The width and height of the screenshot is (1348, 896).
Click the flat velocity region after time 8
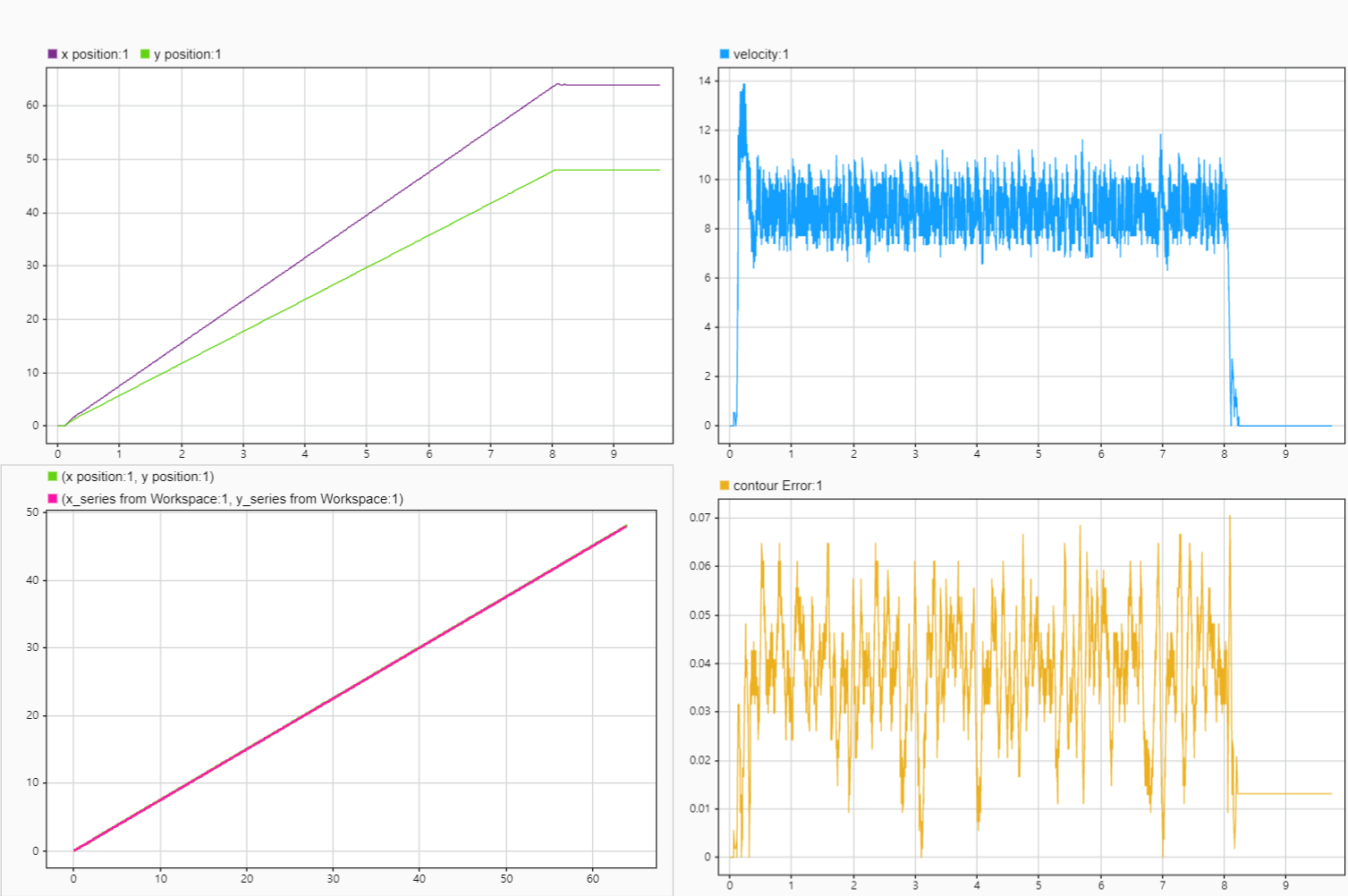pyautogui.click(x=1288, y=427)
